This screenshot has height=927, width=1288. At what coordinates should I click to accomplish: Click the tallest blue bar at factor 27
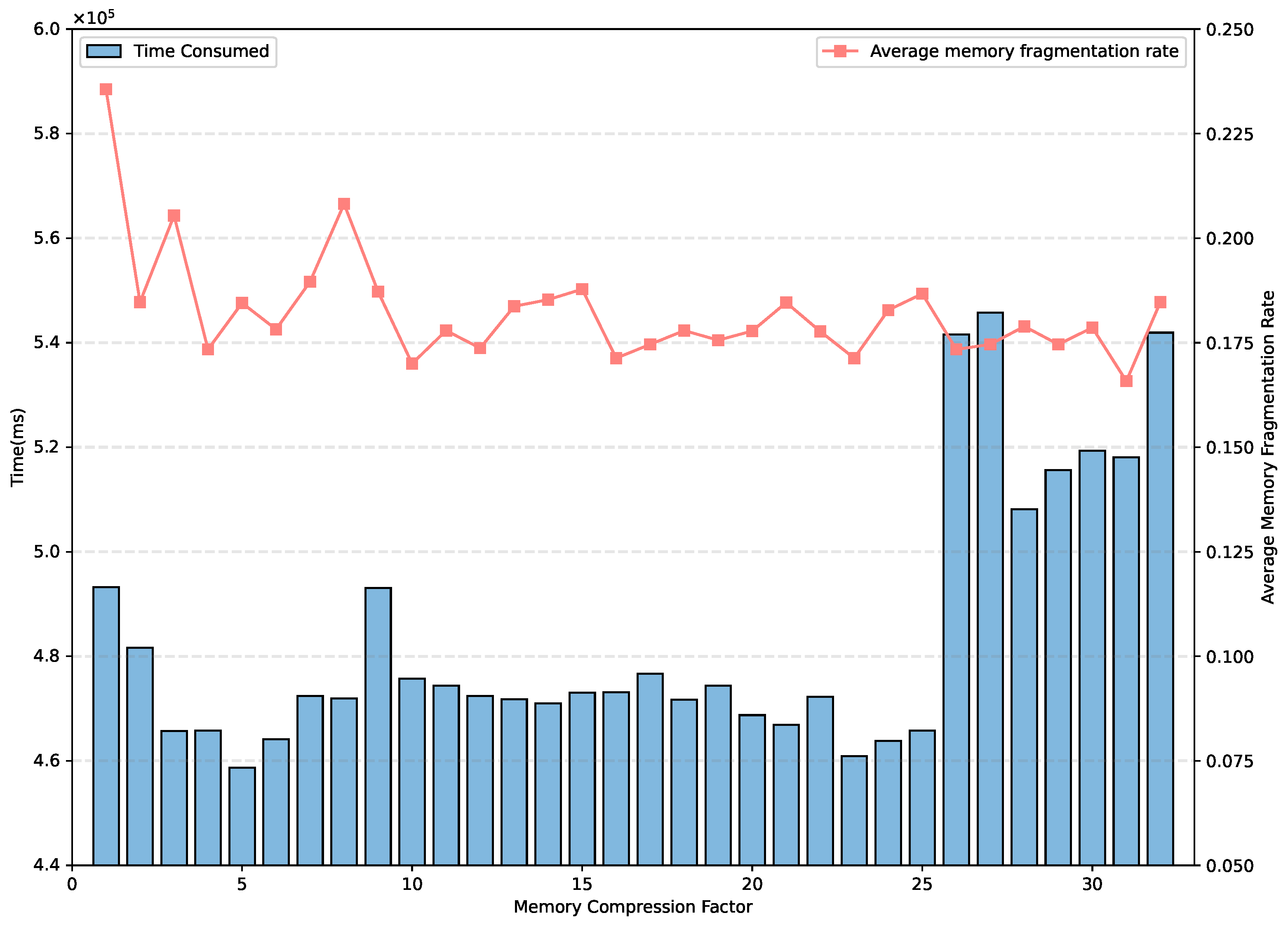click(x=990, y=590)
